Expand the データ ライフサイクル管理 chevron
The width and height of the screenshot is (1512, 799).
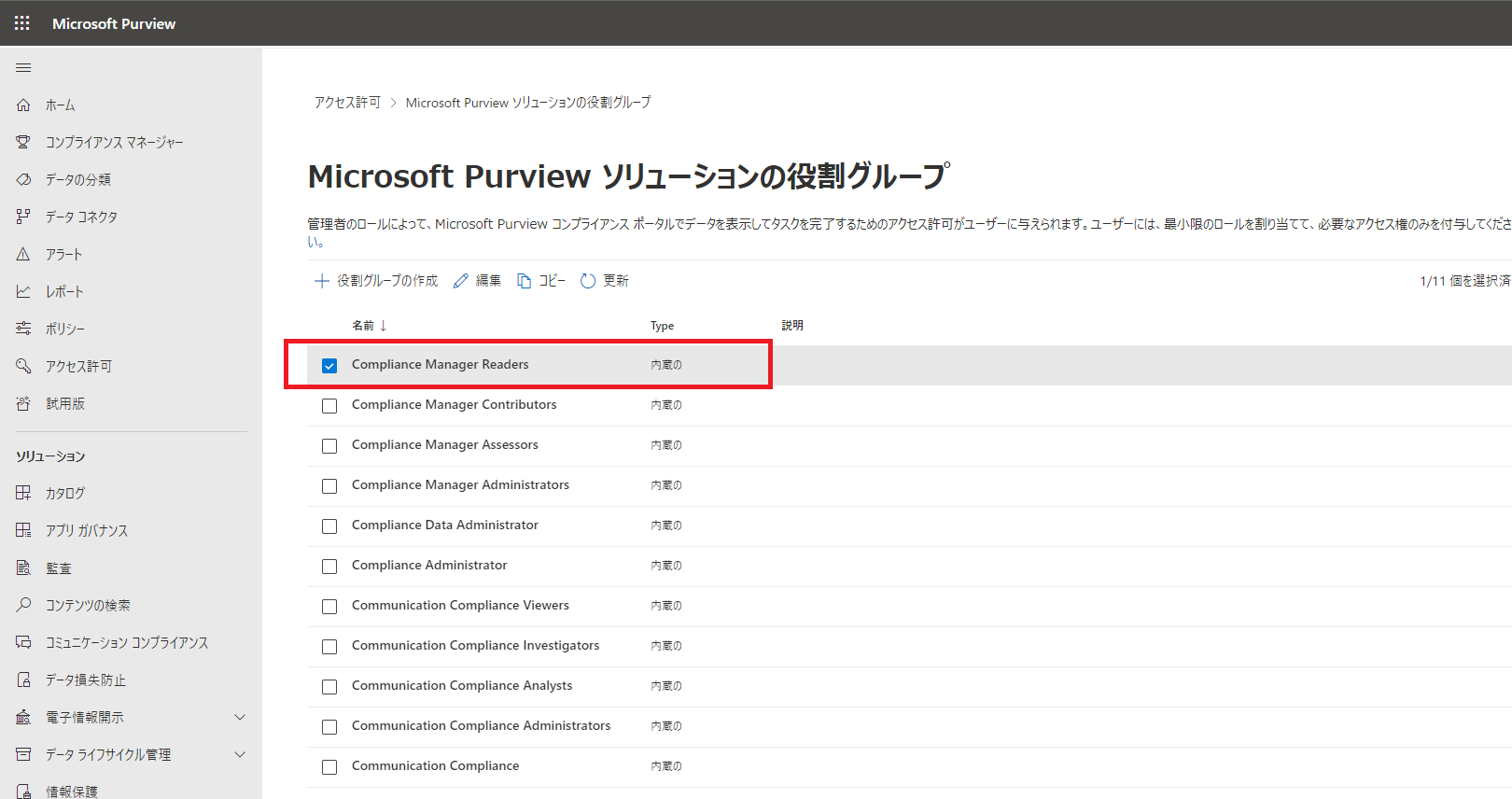coord(240,754)
